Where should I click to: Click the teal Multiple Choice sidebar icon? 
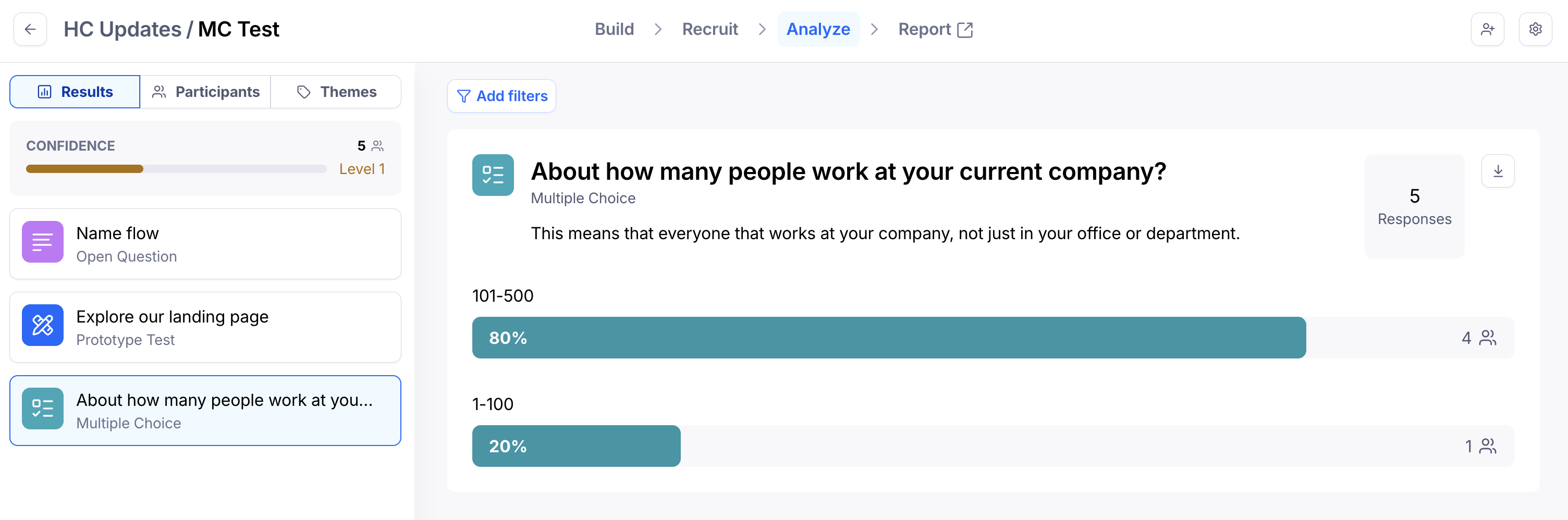[43, 408]
